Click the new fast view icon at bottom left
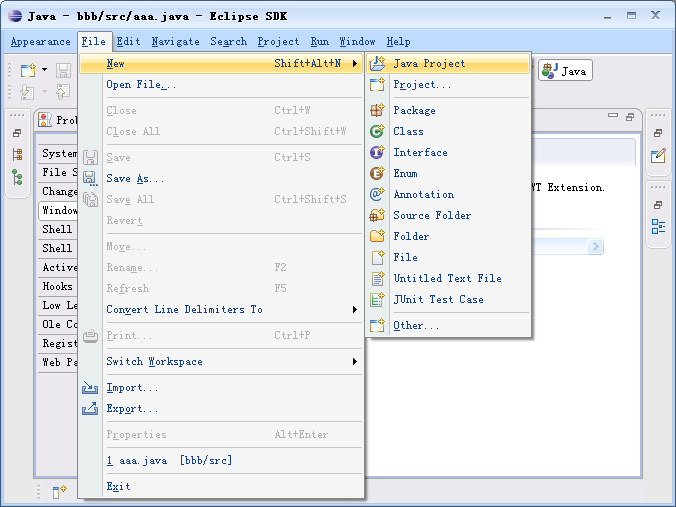Viewport: 676px width, 507px height. 59,491
